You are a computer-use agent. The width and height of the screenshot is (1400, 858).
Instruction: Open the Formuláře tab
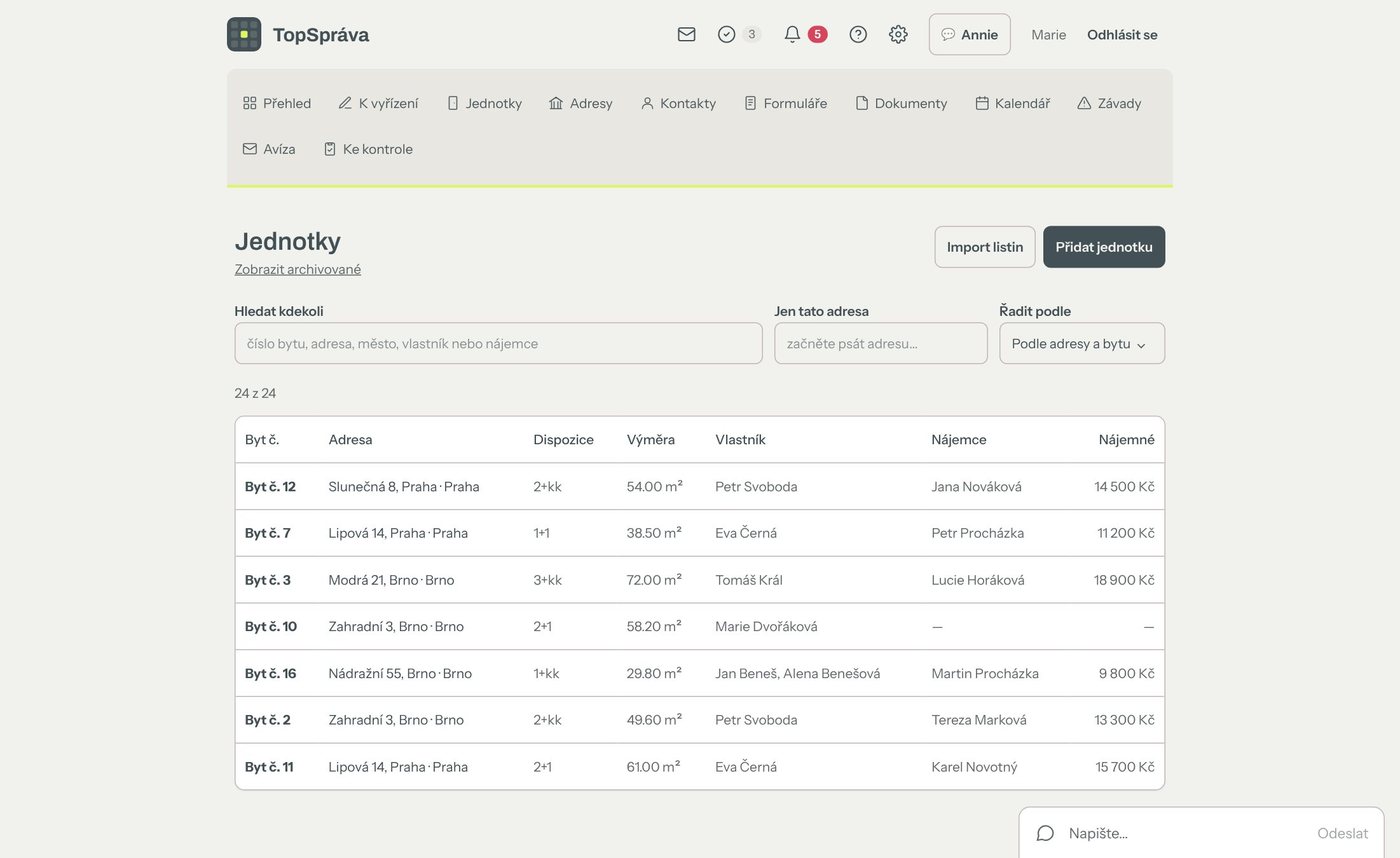pyautogui.click(x=786, y=103)
